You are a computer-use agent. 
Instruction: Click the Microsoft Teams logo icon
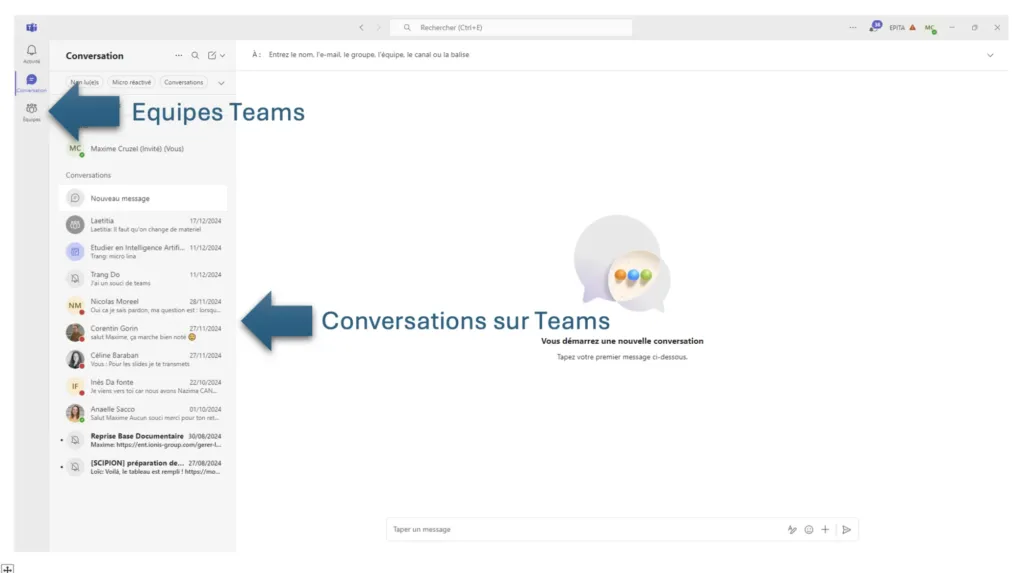pyautogui.click(x=31, y=27)
